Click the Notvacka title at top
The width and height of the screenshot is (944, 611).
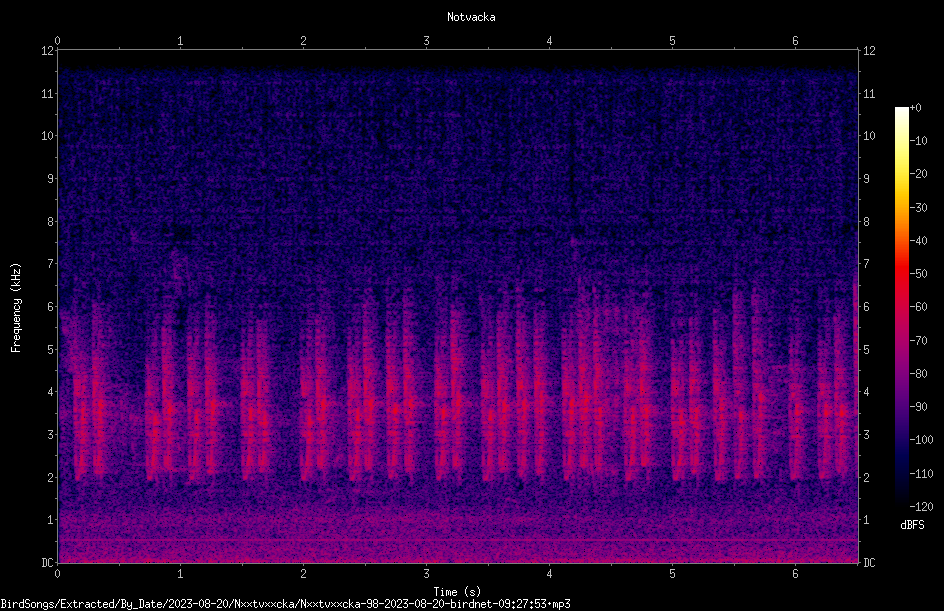point(471,17)
